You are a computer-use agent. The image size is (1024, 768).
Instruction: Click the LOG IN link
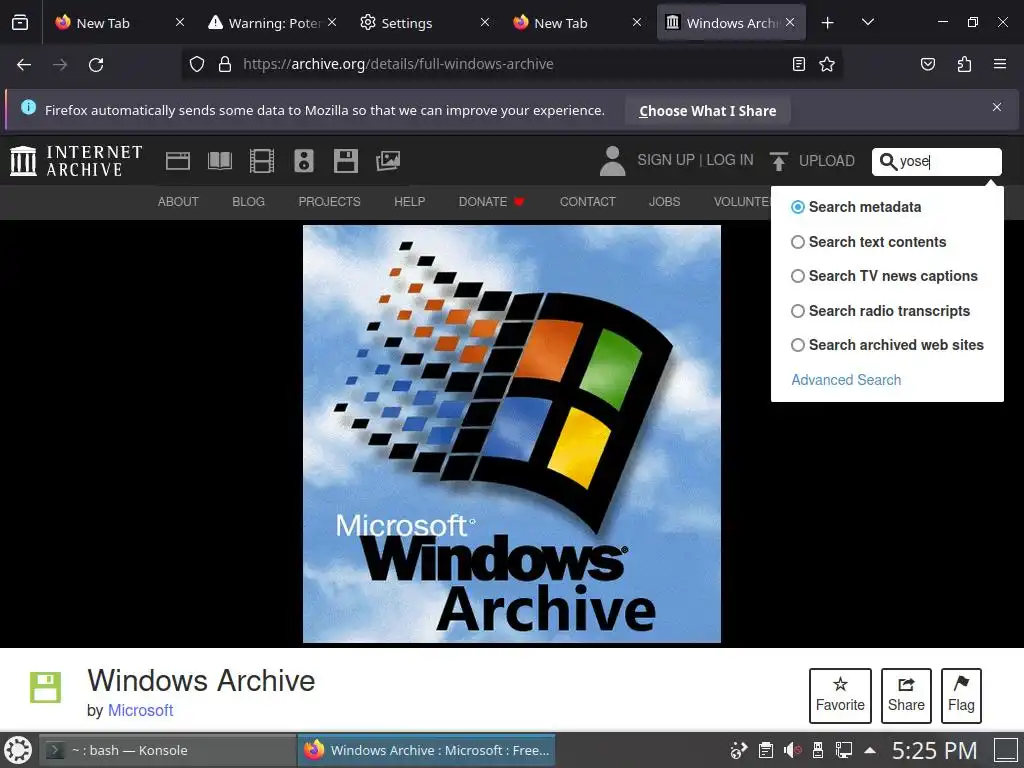pyautogui.click(x=729, y=160)
